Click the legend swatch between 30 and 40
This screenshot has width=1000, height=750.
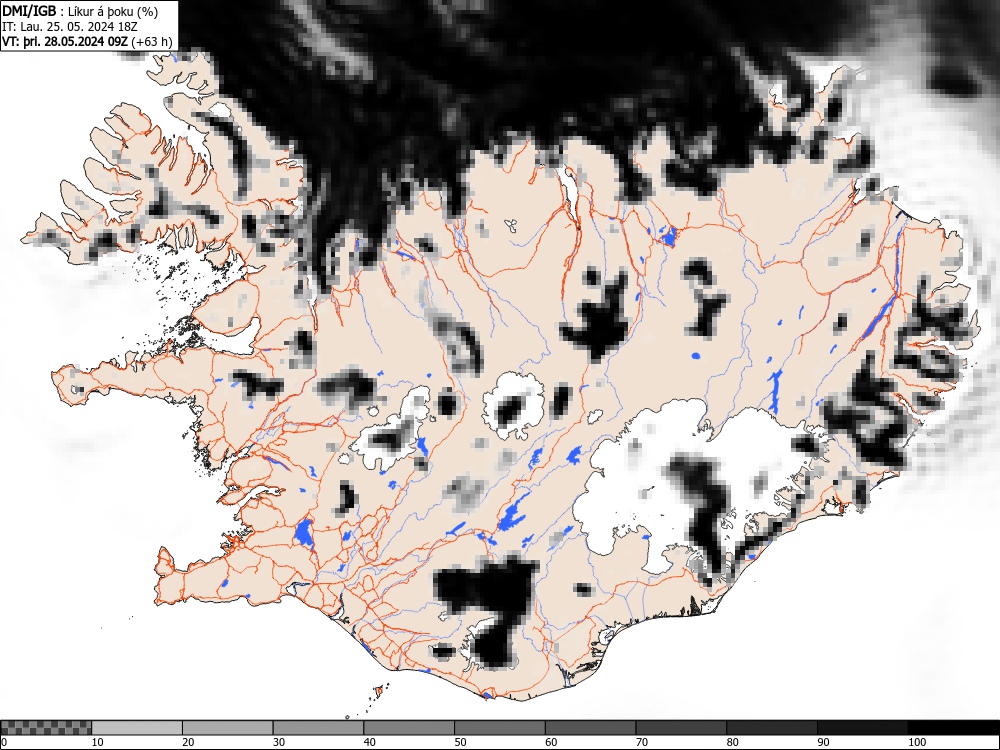(318, 728)
